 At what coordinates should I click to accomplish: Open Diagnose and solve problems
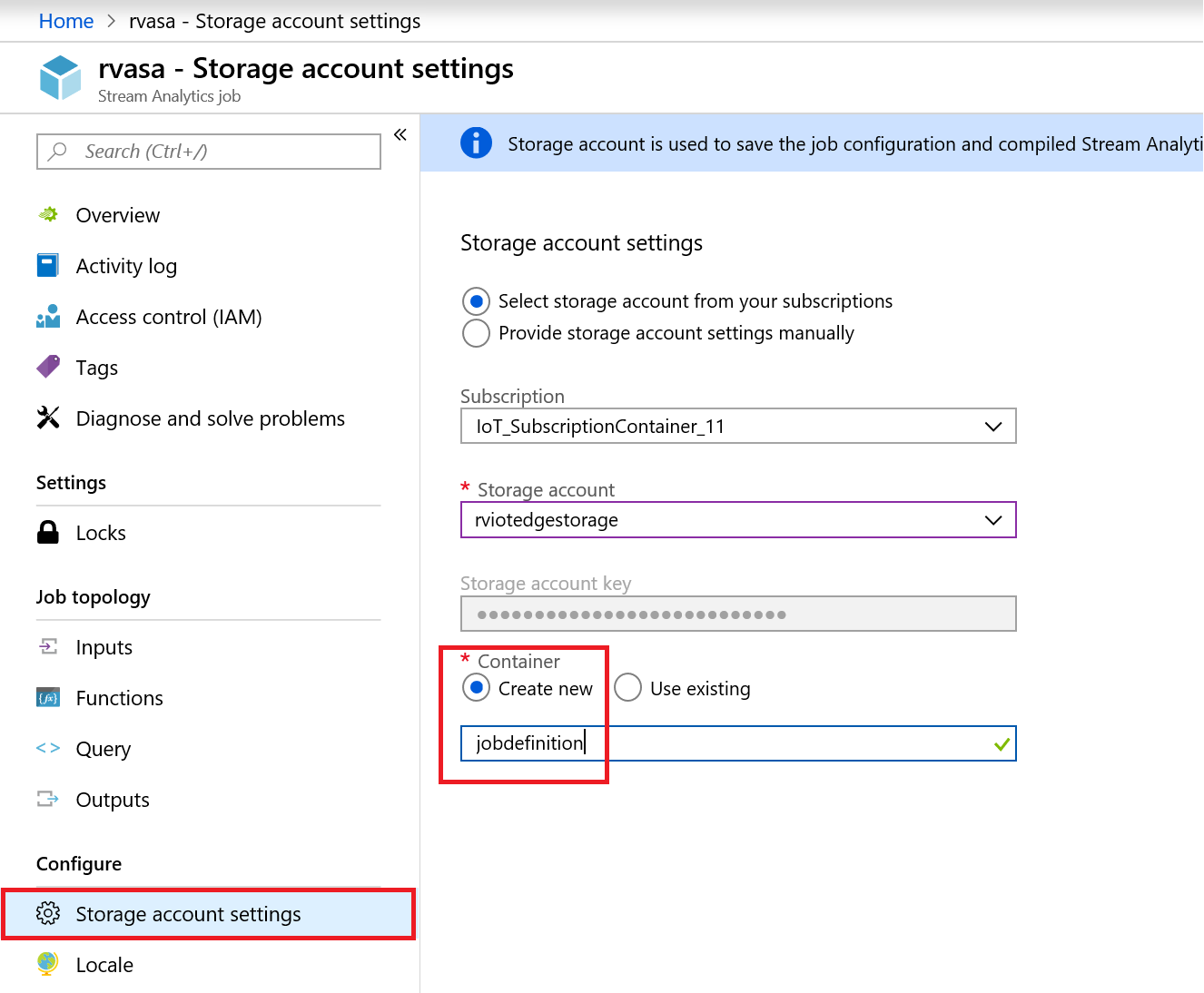click(211, 418)
